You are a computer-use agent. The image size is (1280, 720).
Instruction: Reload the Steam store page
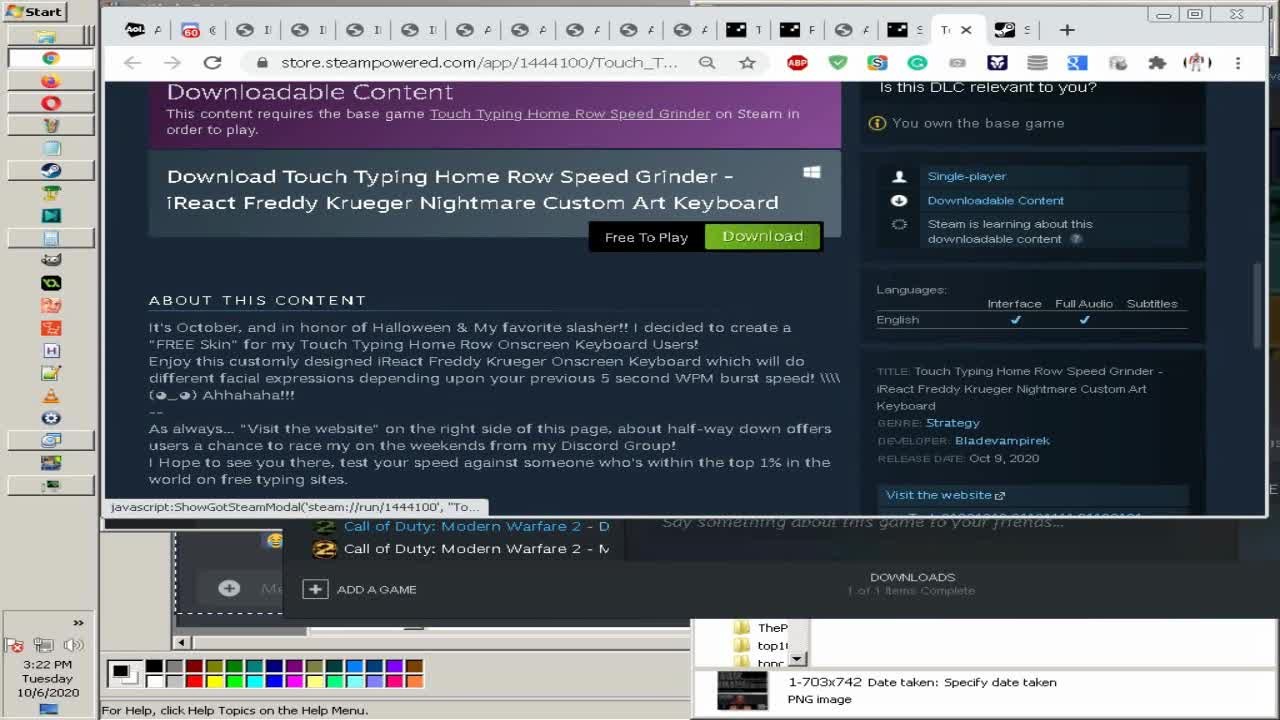click(212, 63)
